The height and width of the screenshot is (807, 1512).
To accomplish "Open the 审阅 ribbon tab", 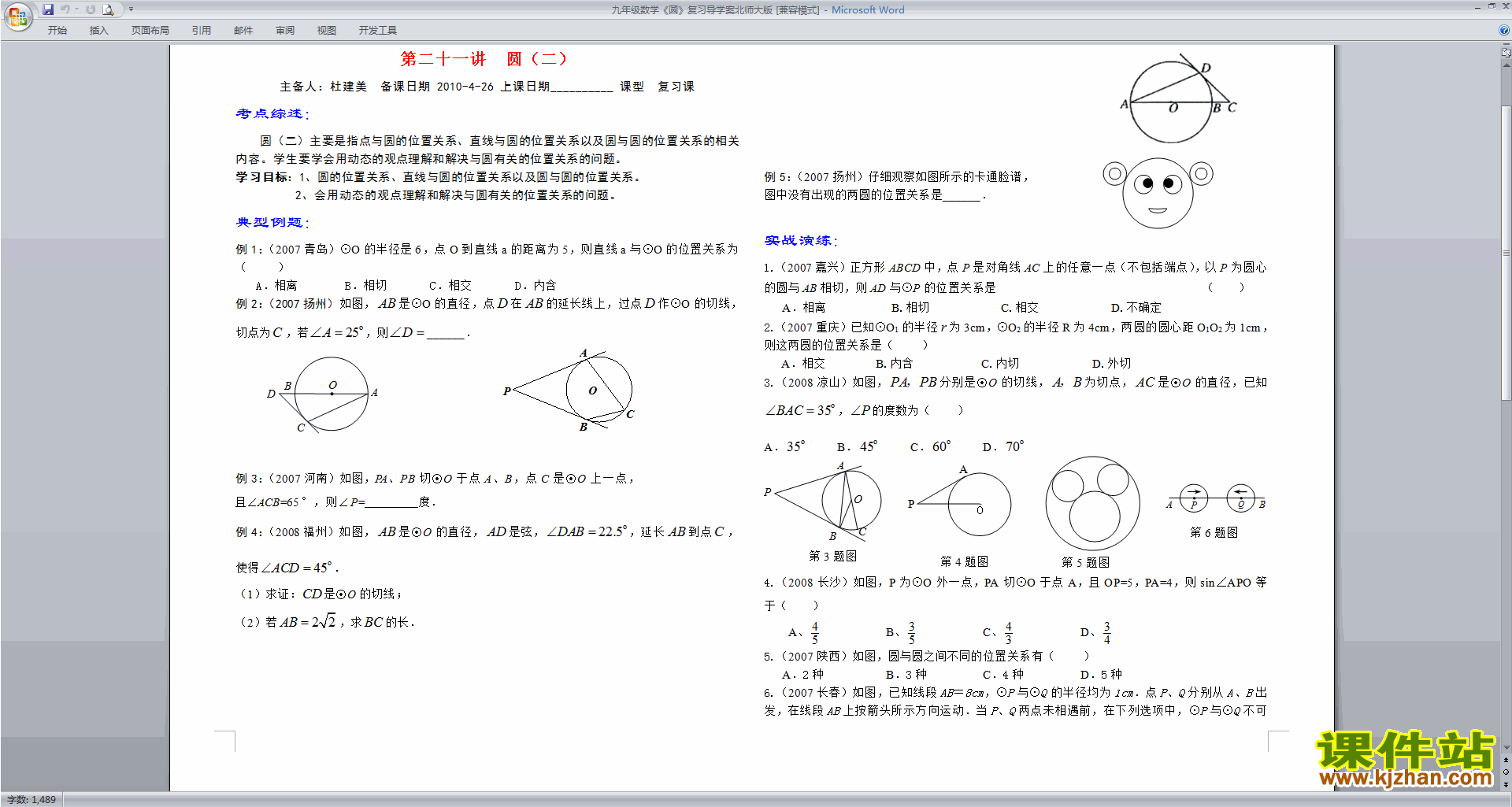I will click(285, 31).
